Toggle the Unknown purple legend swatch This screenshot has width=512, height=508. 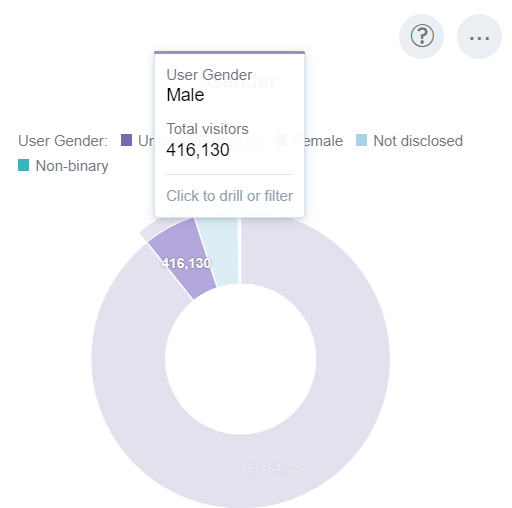[126, 140]
